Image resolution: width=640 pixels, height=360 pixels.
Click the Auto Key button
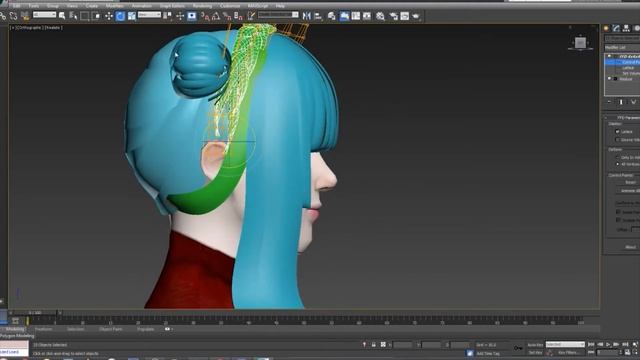point(535,345)
